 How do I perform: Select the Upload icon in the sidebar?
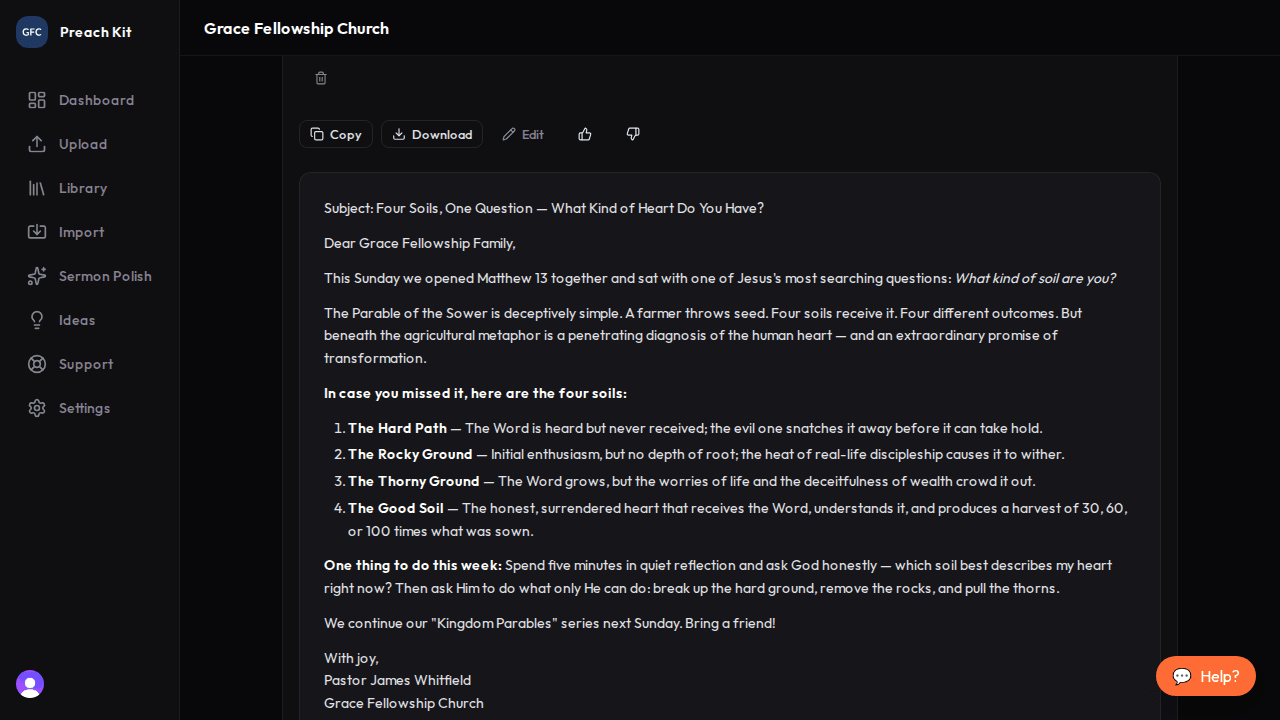click(36, 144)
